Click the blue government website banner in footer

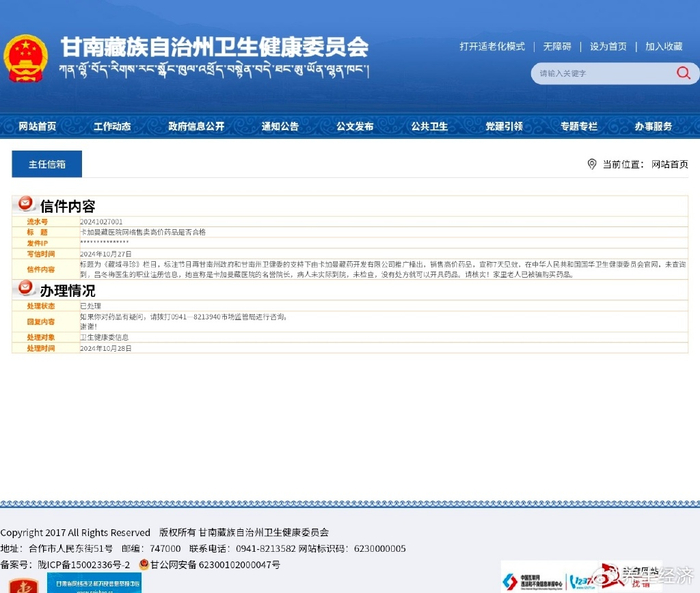click(x=94, y=583)
